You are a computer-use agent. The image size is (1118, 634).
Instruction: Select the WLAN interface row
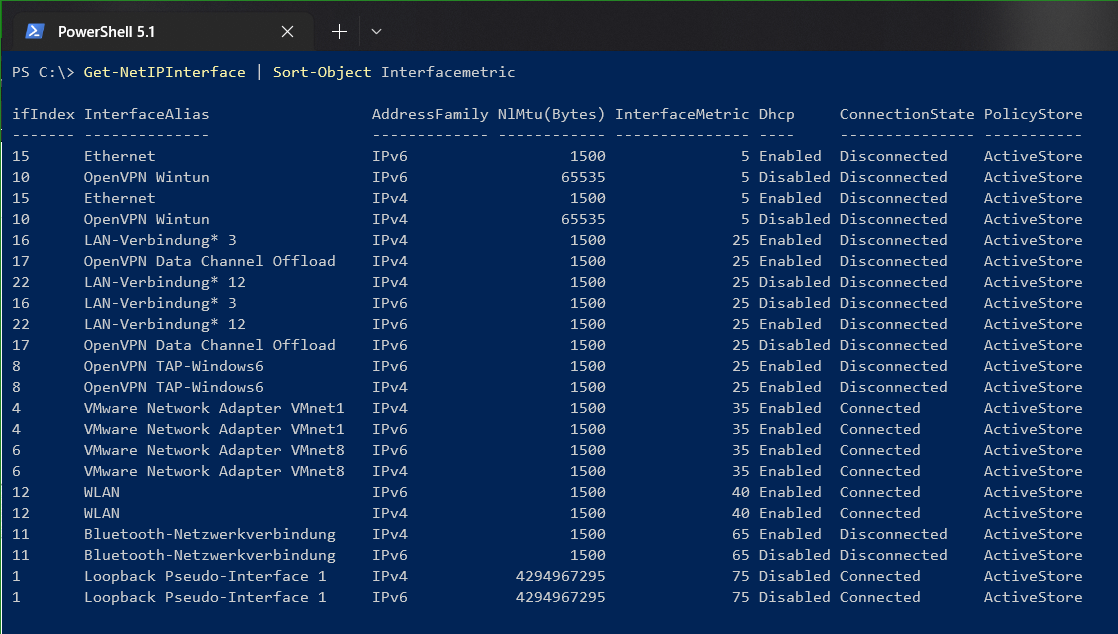click(x=99, y=492)
